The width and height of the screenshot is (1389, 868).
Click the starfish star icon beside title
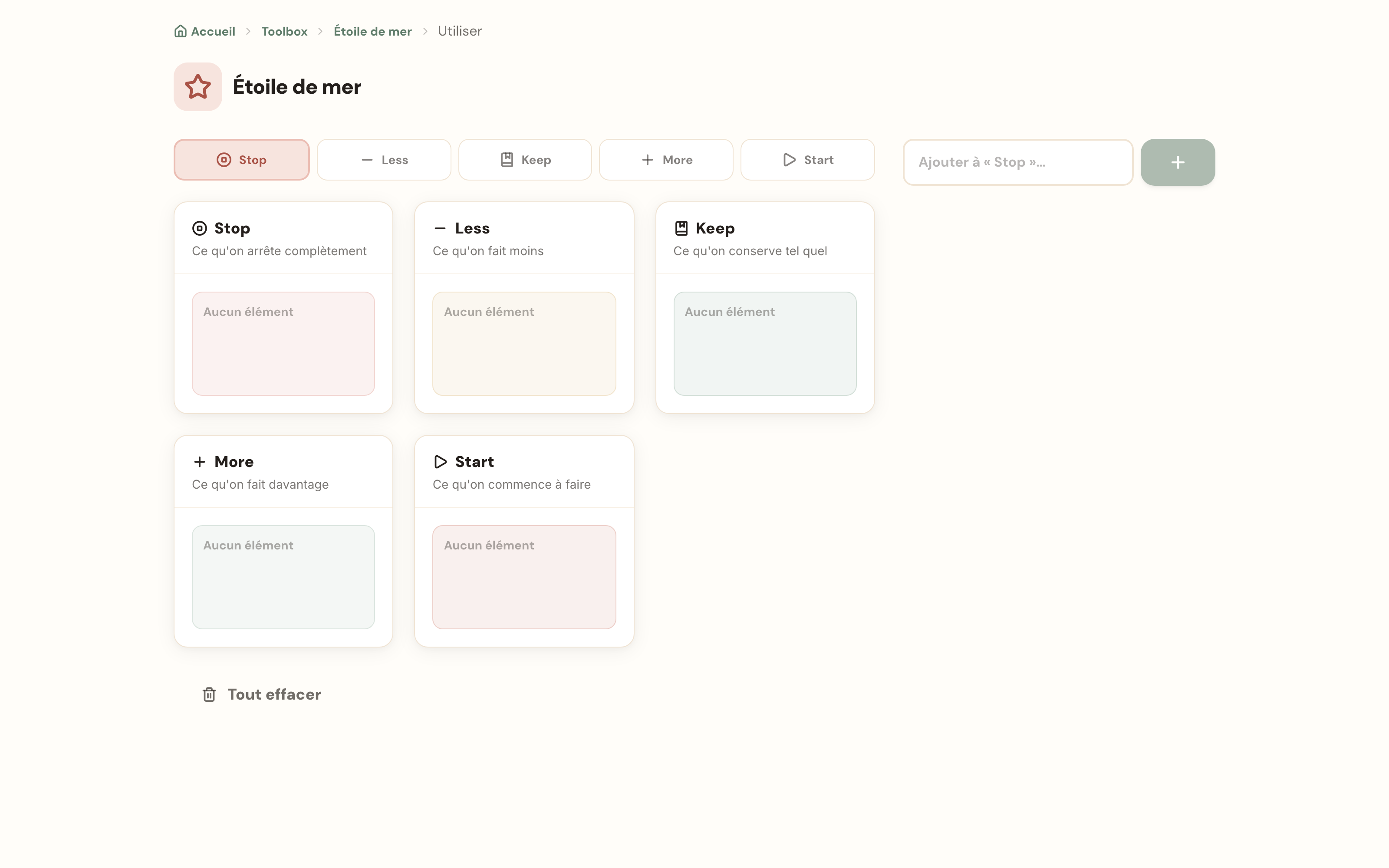tap(198, 87)
